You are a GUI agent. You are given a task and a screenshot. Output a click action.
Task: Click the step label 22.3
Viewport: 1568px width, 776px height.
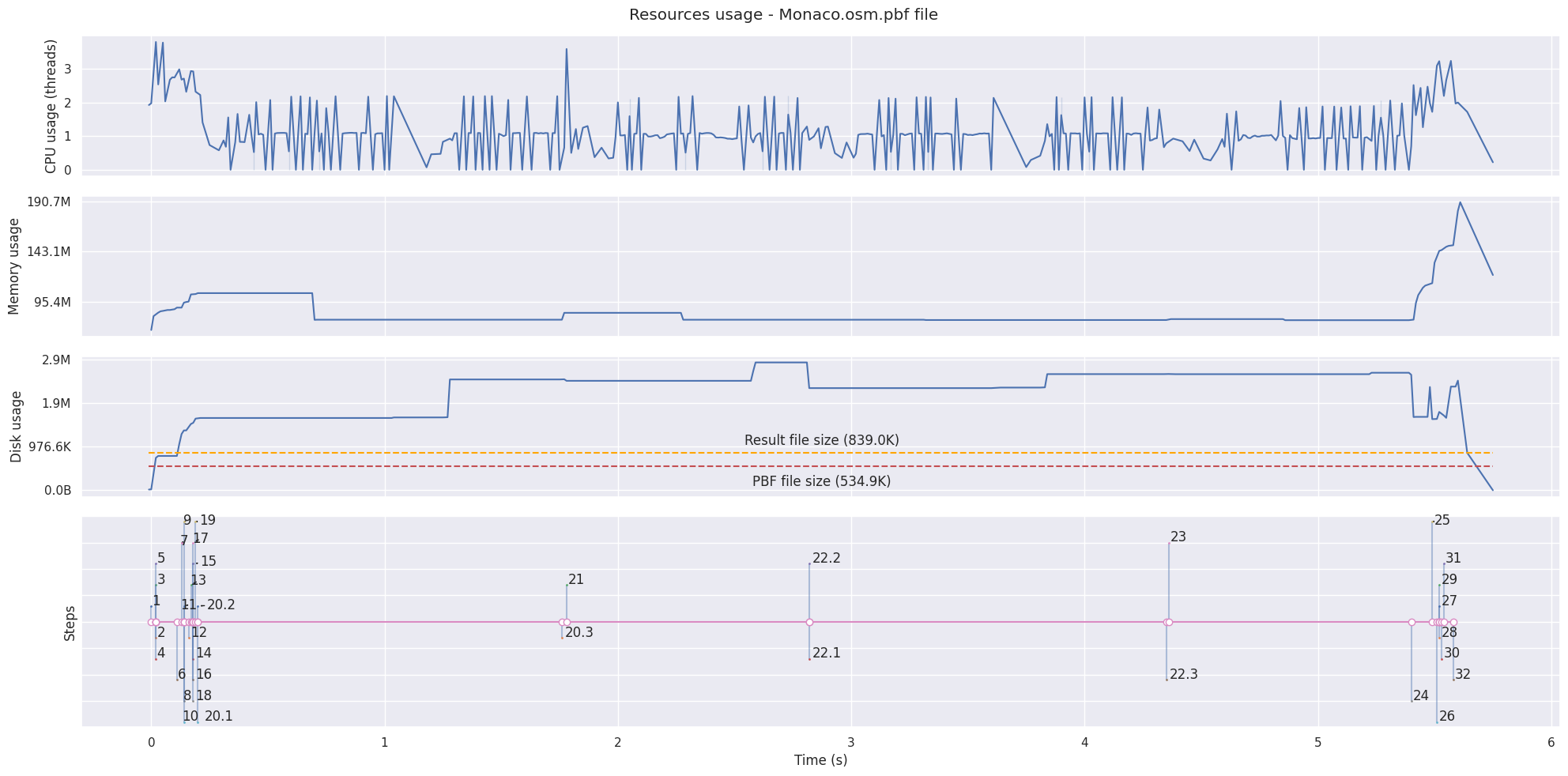pos(1184,675)
